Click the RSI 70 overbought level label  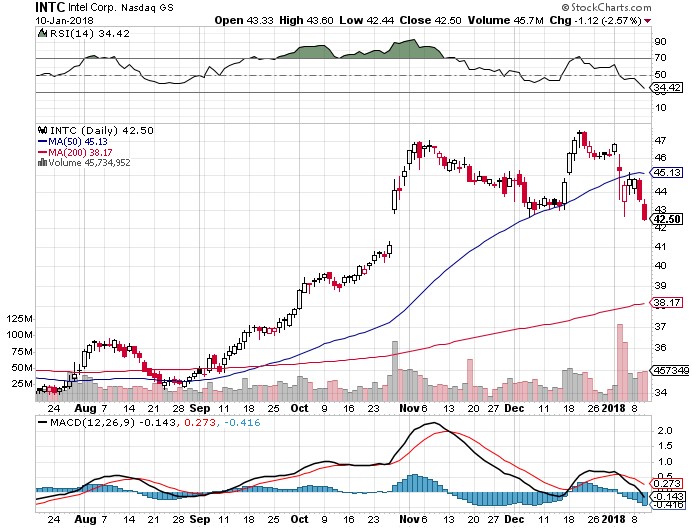(660, 58)
